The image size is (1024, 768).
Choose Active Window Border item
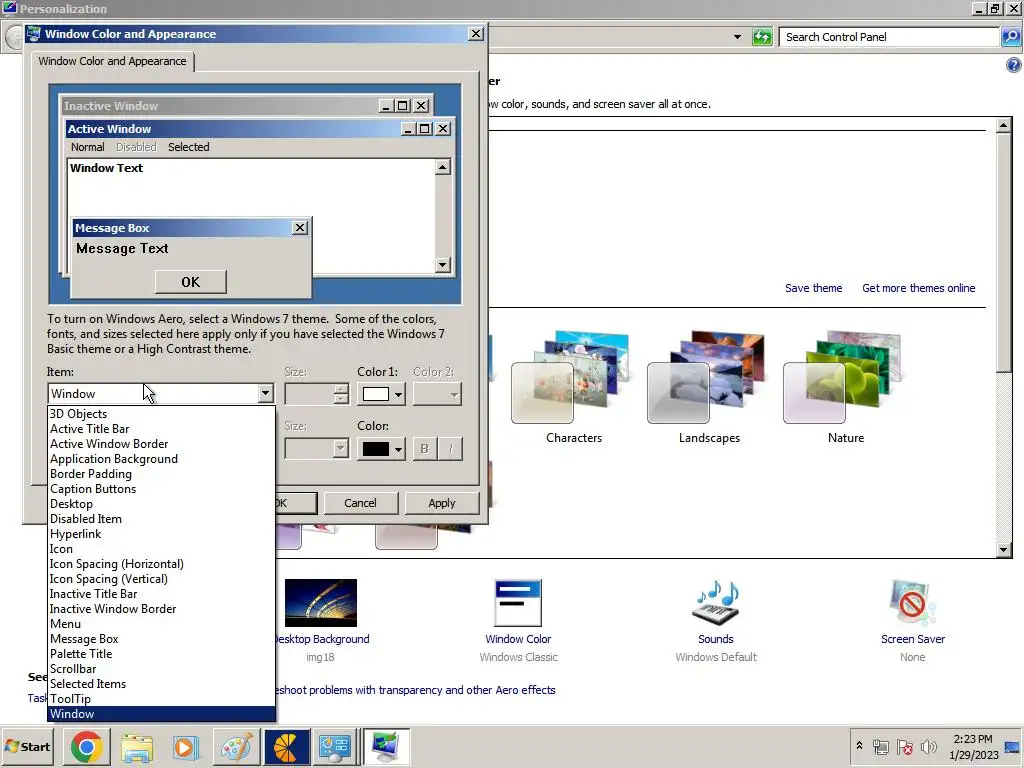point(161,443)
